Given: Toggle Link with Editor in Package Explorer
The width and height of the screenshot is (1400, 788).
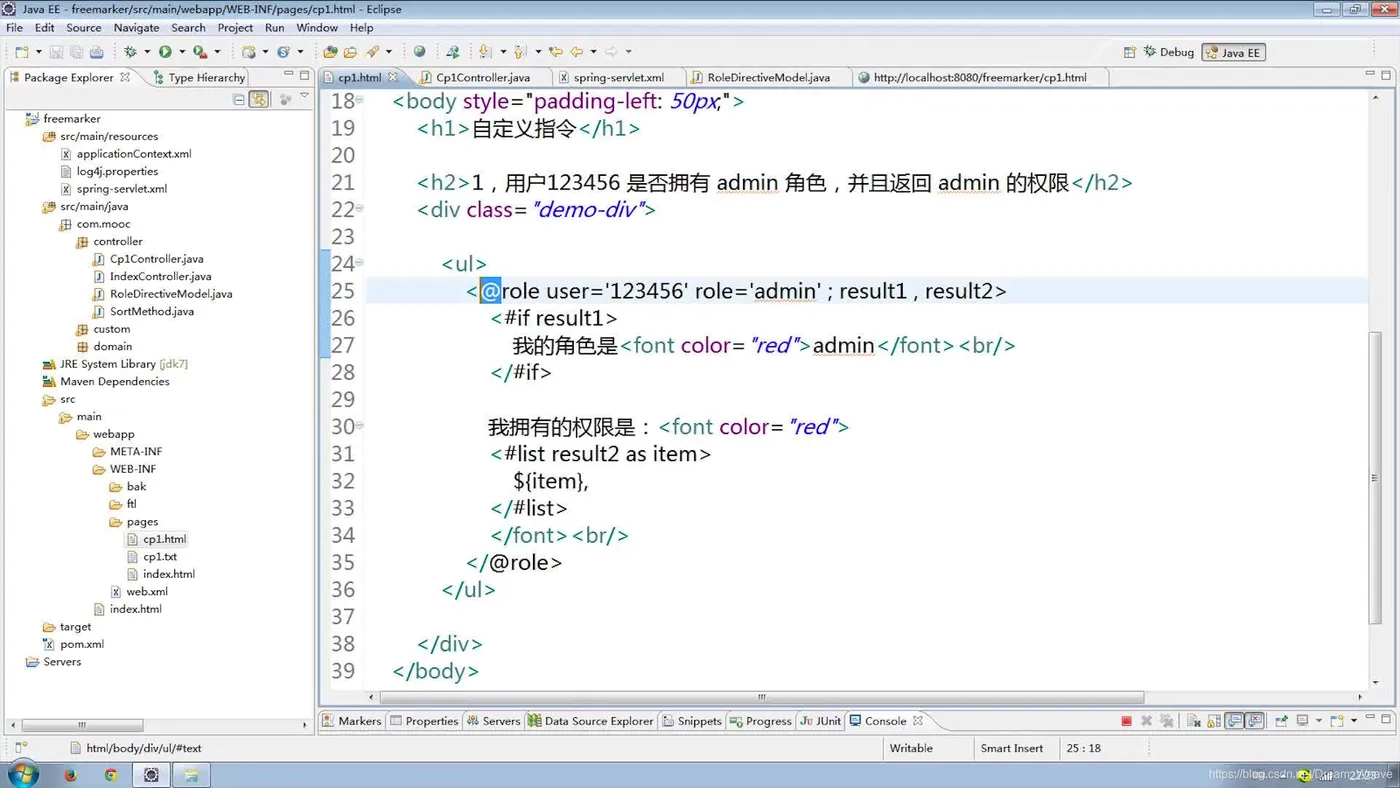Looking at the screenshot, I should (x=259, y=99).
